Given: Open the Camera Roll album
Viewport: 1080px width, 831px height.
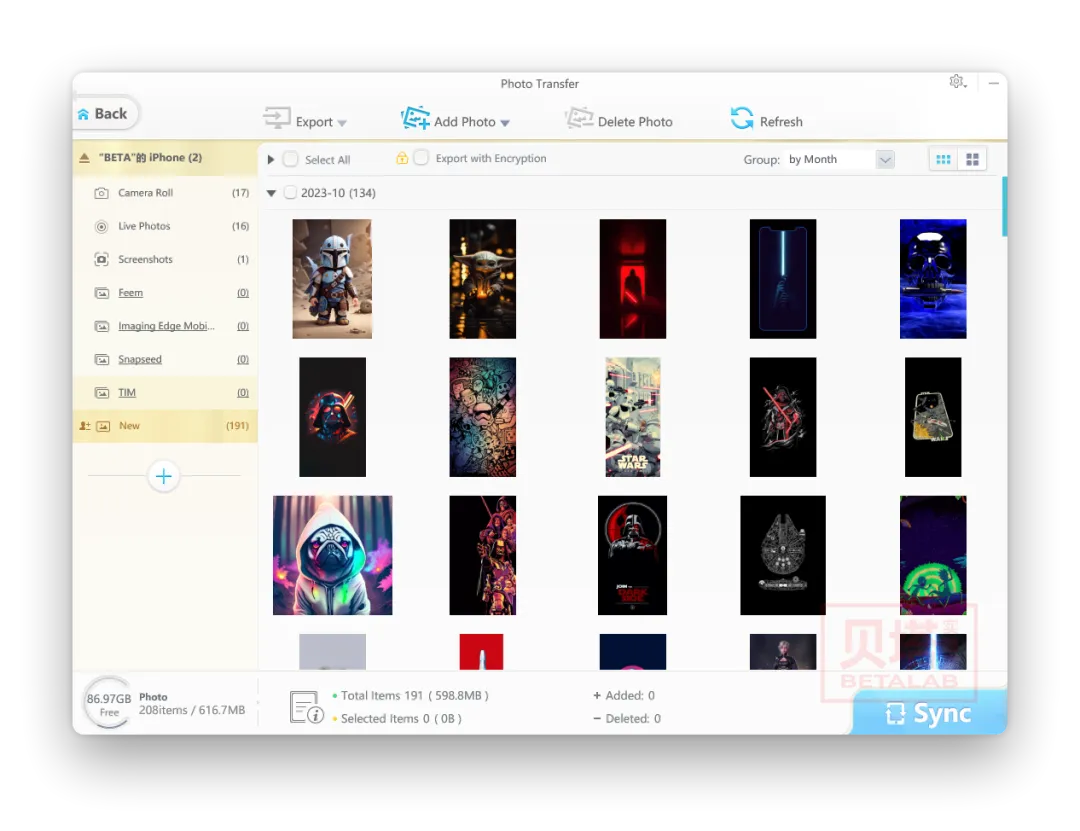Looking at the screenshot, I should click(165, 193).
